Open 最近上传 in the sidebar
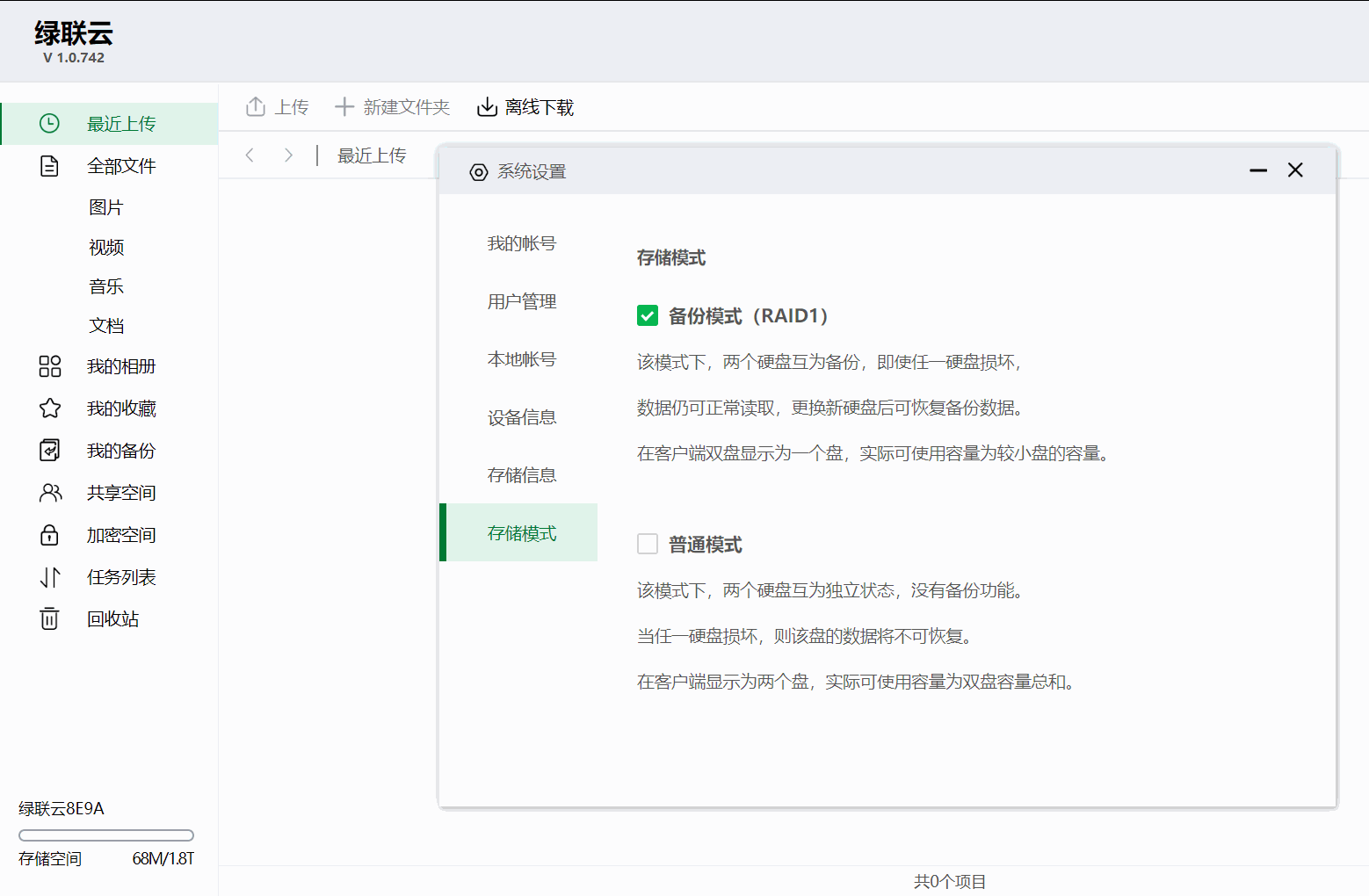Viewport: 1369px width, 896px height. click(x=109, y=124)
